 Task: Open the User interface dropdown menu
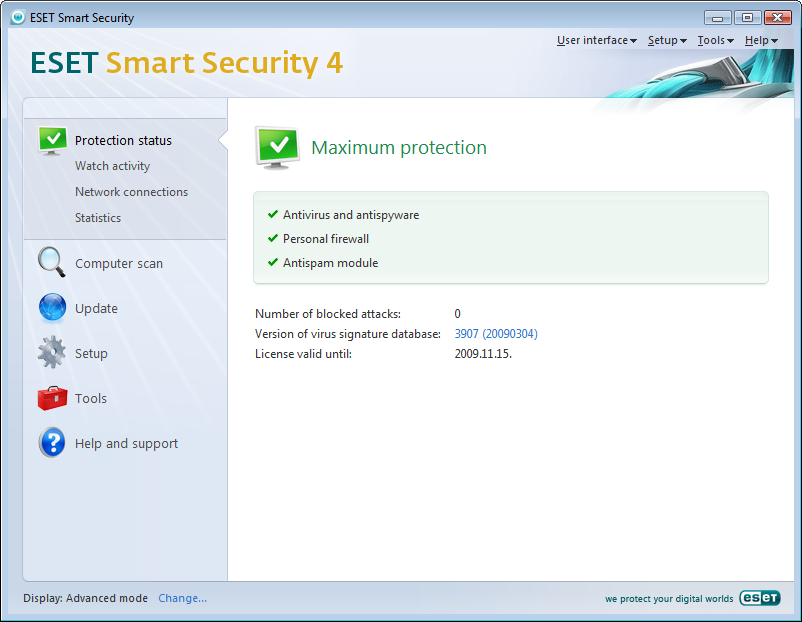596,40
